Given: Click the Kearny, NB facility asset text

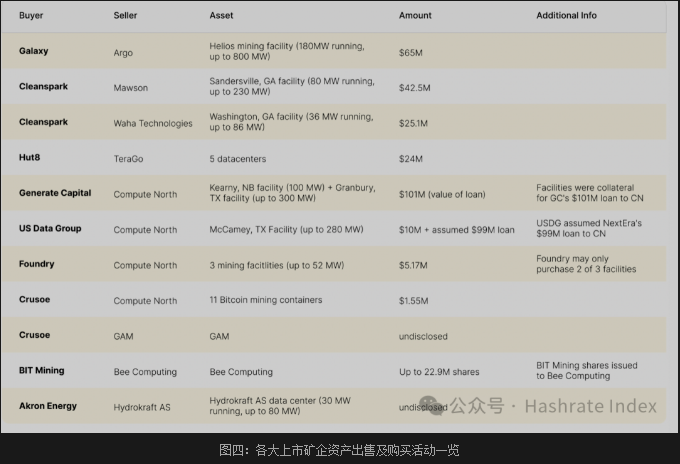Looking at the screenshot, I should (292, 193).
